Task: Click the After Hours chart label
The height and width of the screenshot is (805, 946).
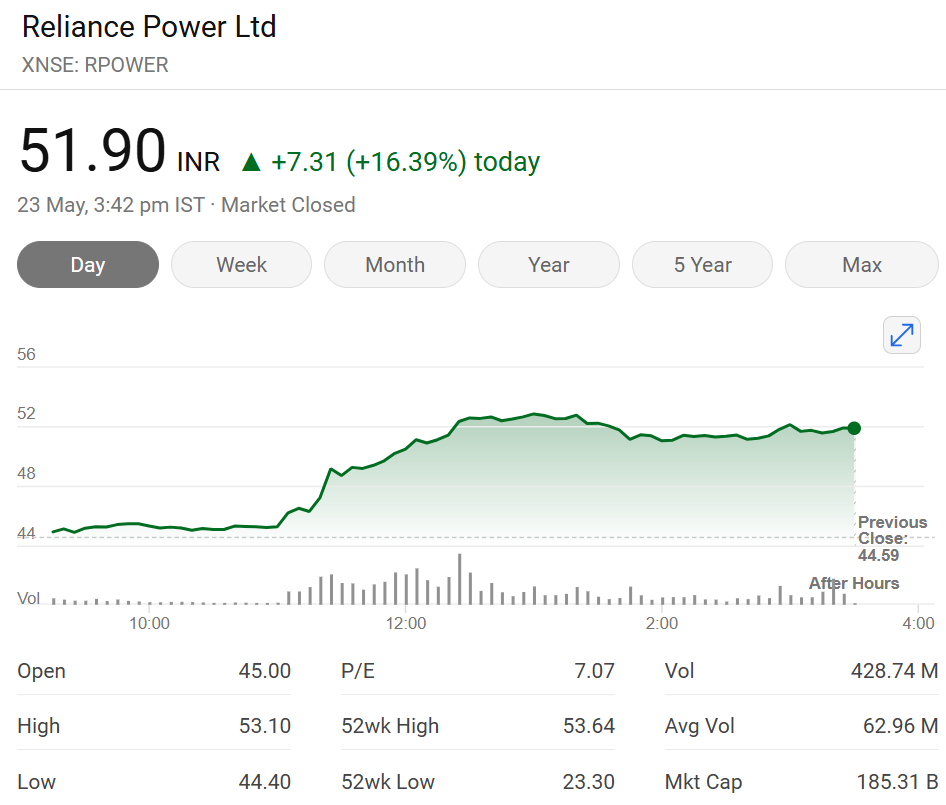Action: pyautogui.click(x=854, y=583)
